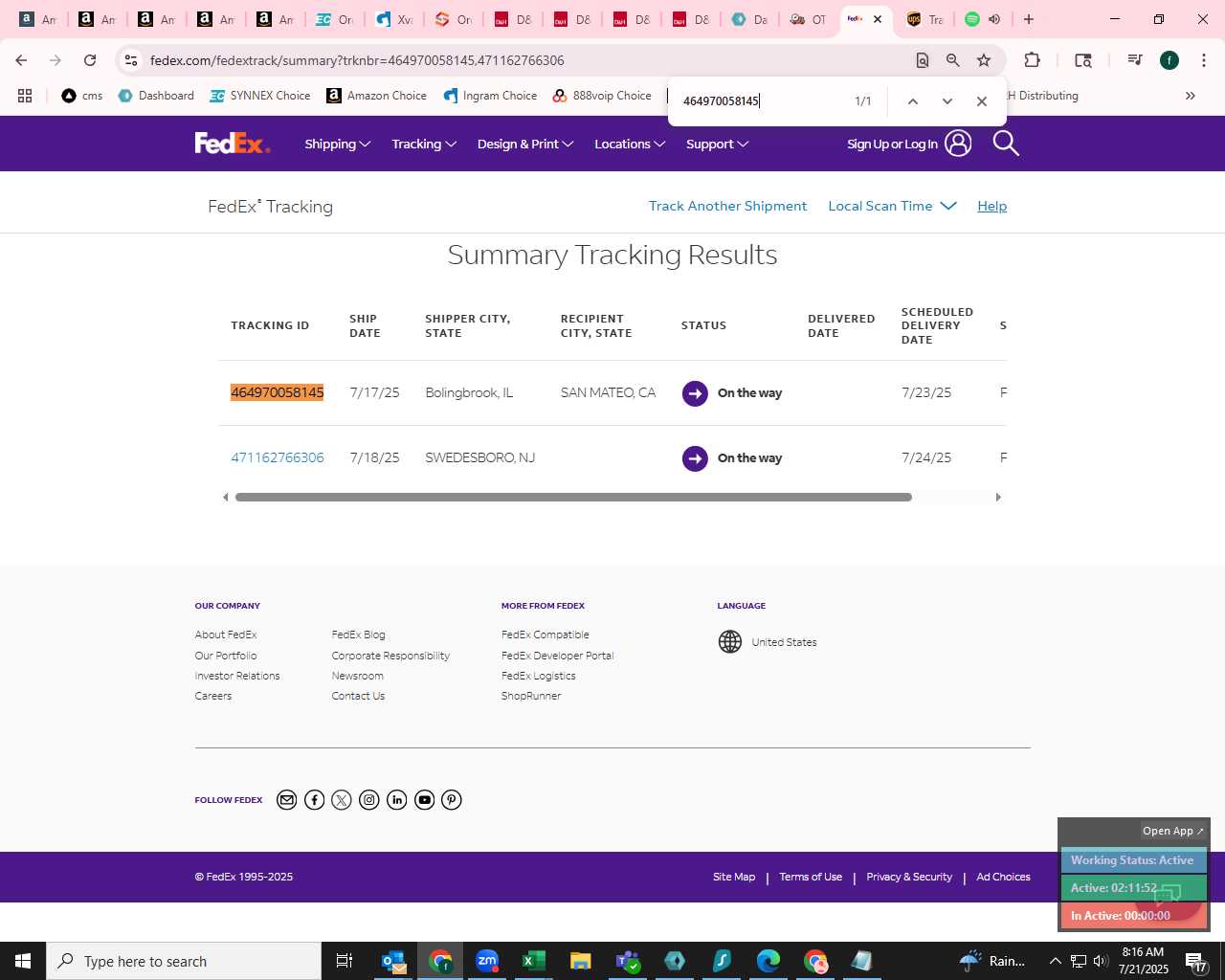The height and width of the screenshot is (980, 1225).
Task: Open Zoom from the taskbar
Action: [x=487, y=961]
